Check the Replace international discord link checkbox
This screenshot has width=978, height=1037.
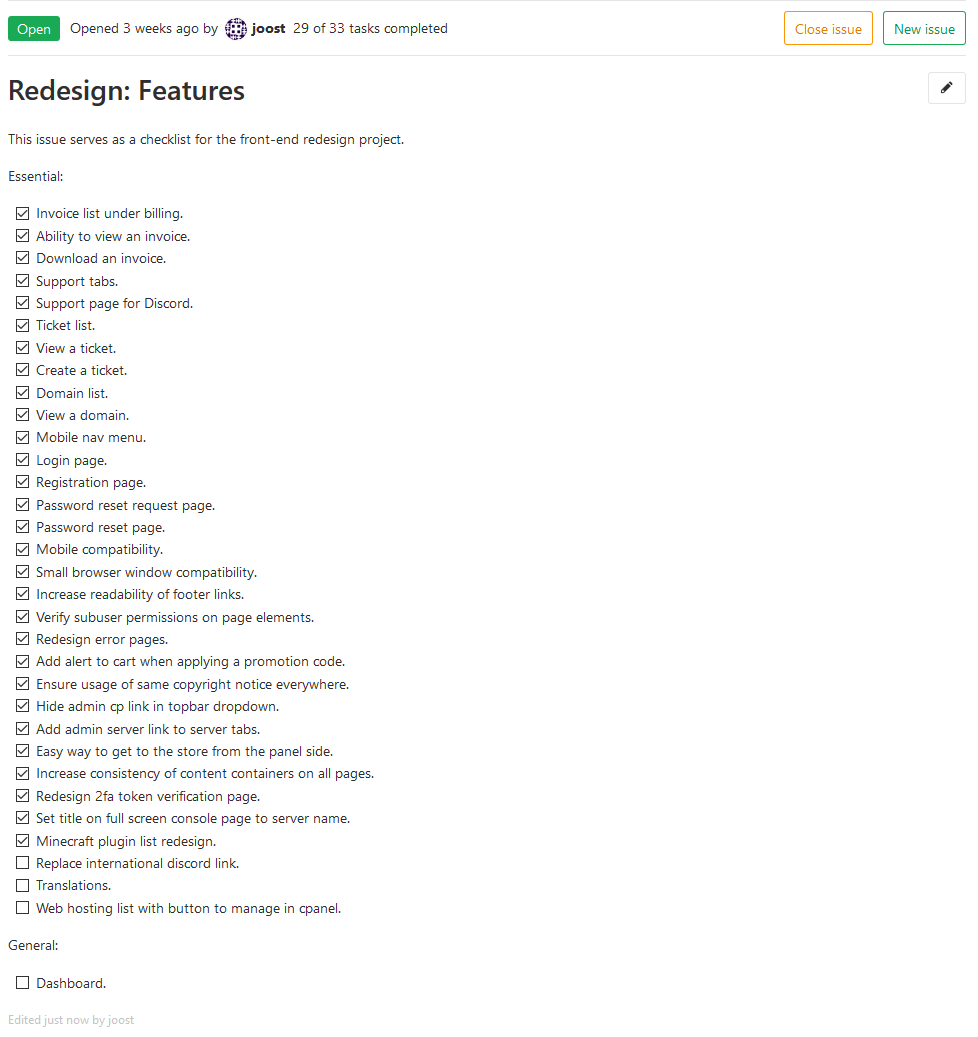click(x=23, y=863)
